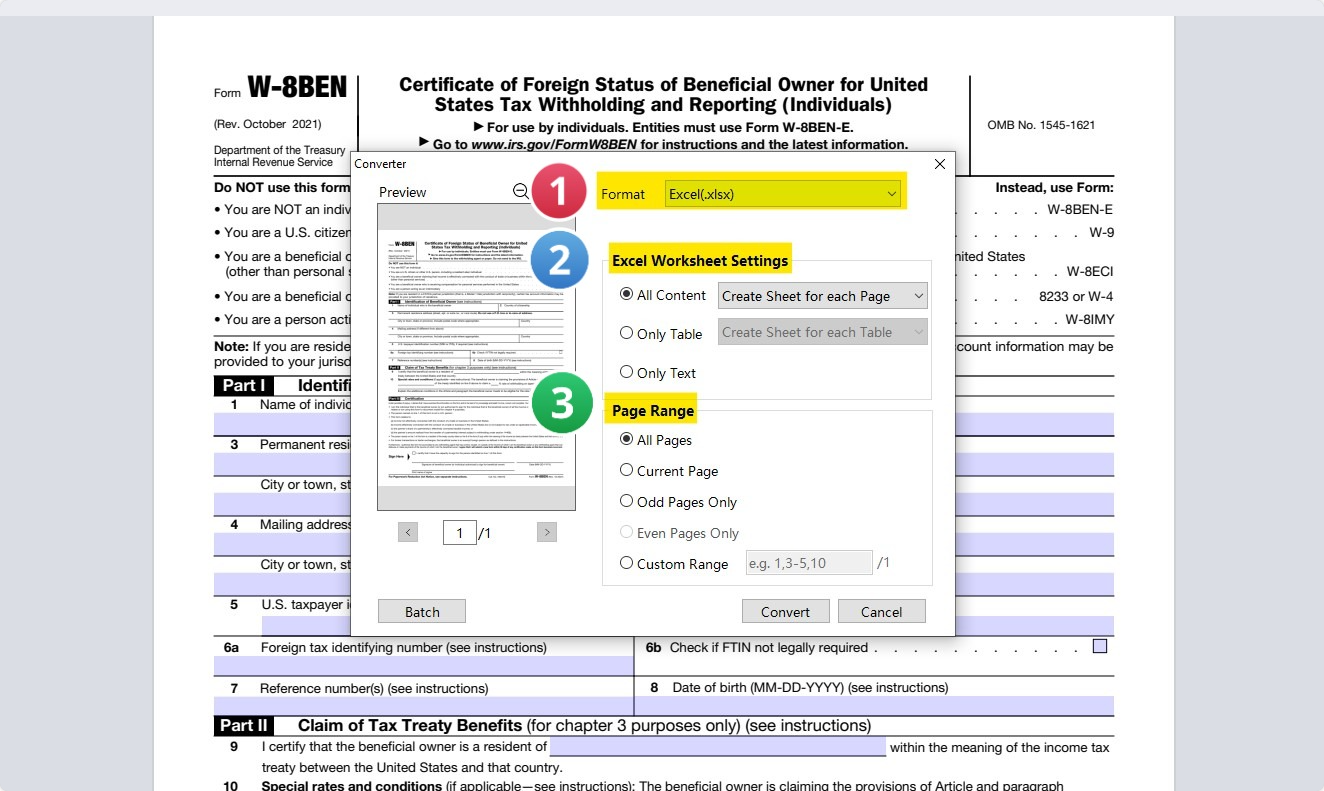This screenshot has width=1324, height=791.
Task: Click the 'Internal Revenue Service' text
Action: [x=273, y=162]
